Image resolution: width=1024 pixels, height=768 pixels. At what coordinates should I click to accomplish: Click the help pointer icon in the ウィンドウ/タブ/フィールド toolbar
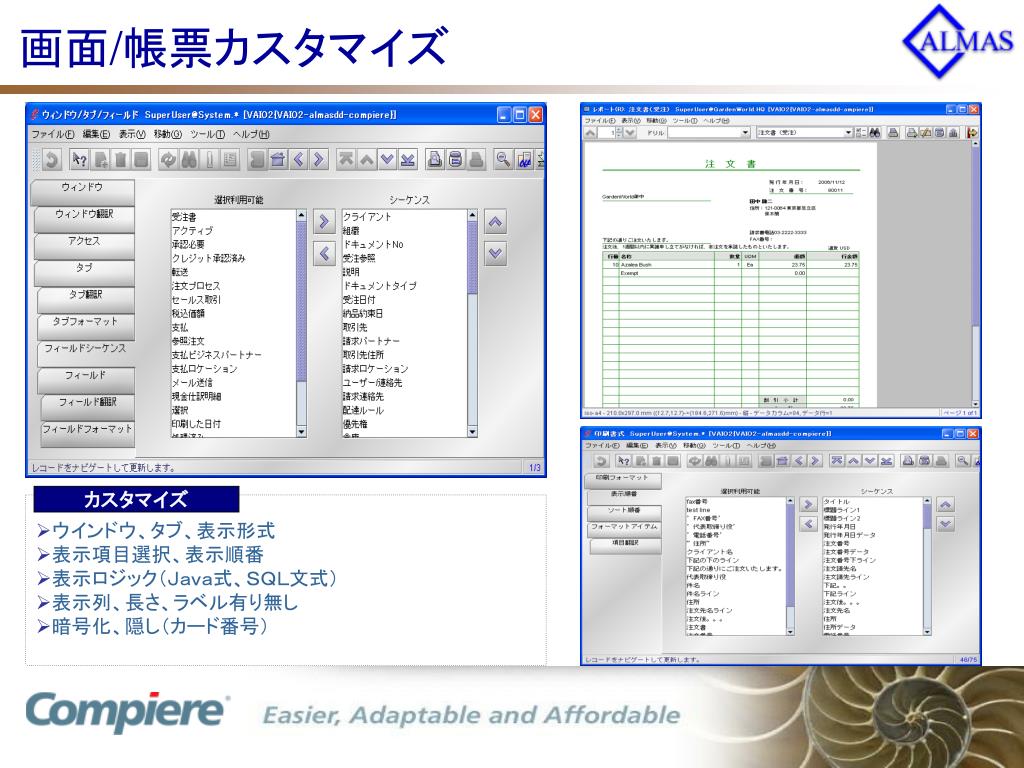click(x=80, y=160)
